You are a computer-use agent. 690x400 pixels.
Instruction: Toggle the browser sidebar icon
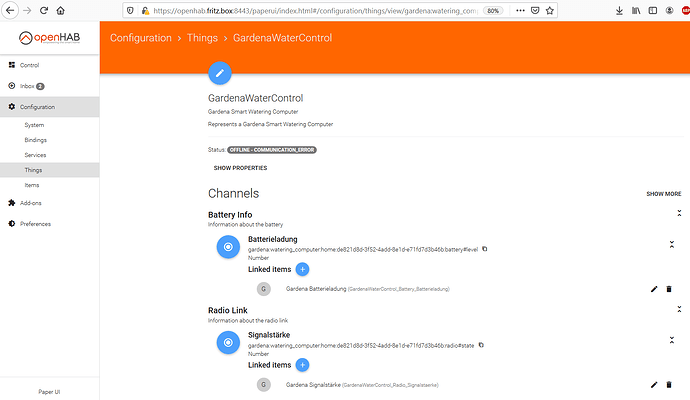point(653,11)
